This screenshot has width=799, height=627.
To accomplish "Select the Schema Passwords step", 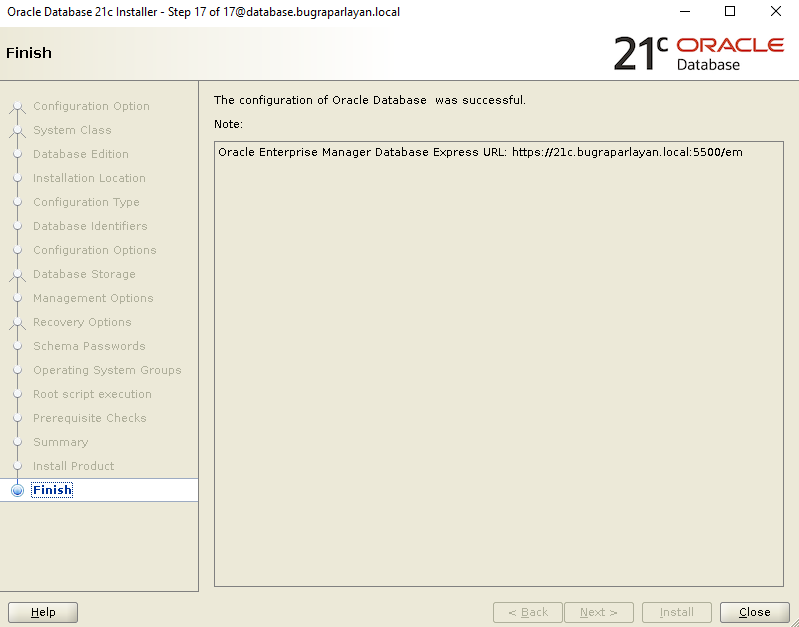I will tap(89, 346).
